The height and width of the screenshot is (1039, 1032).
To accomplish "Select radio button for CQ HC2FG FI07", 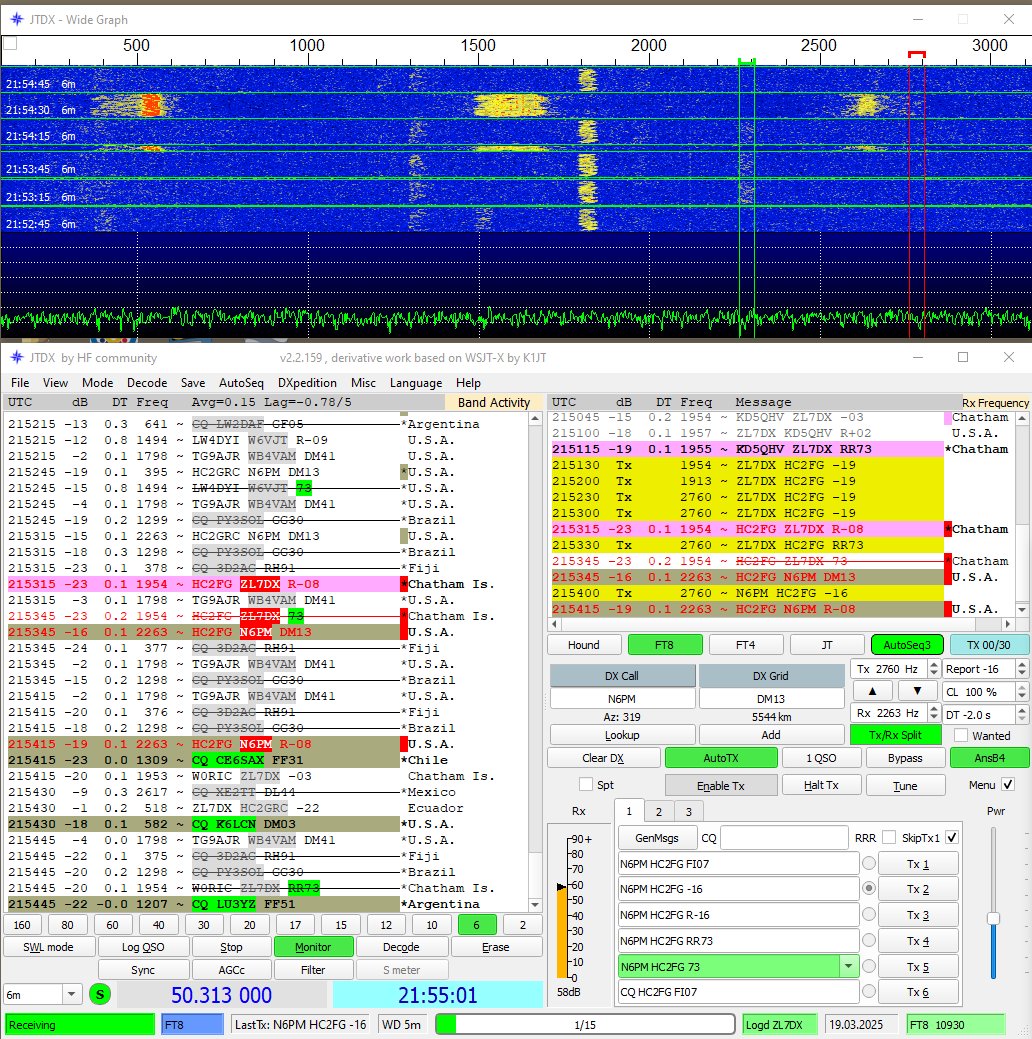I will (x=869, y=992).
